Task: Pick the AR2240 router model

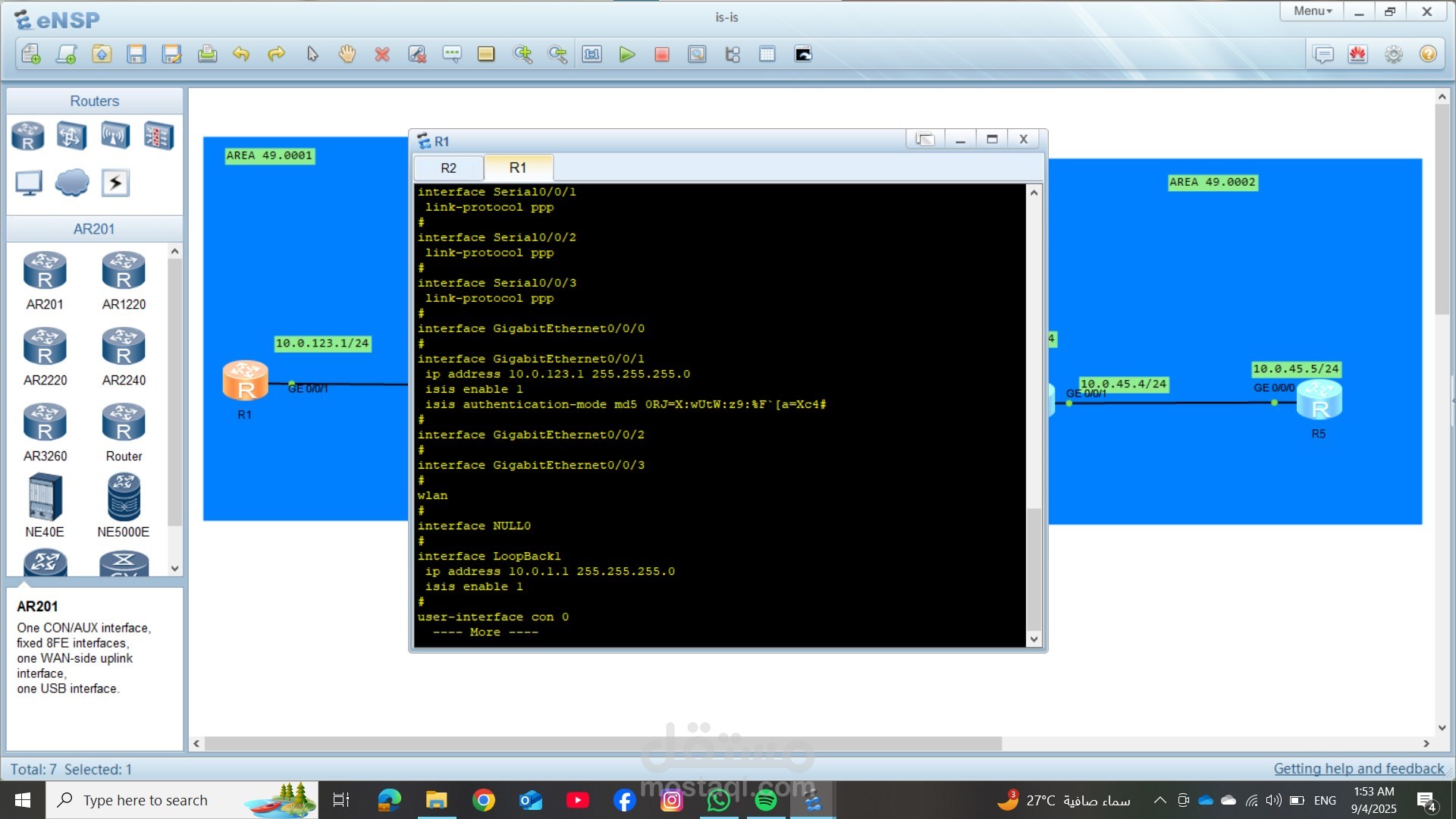Action: tap(124, 356)
